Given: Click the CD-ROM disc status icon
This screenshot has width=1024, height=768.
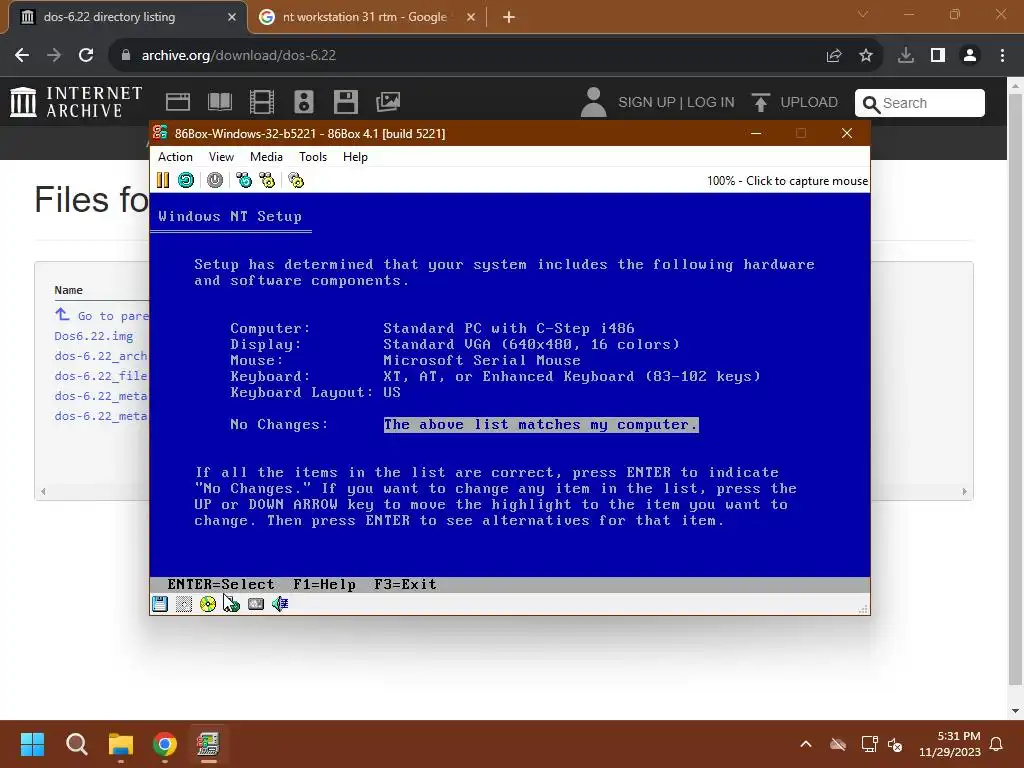Looking at the screenshot, I should click(x=208, y=604).
